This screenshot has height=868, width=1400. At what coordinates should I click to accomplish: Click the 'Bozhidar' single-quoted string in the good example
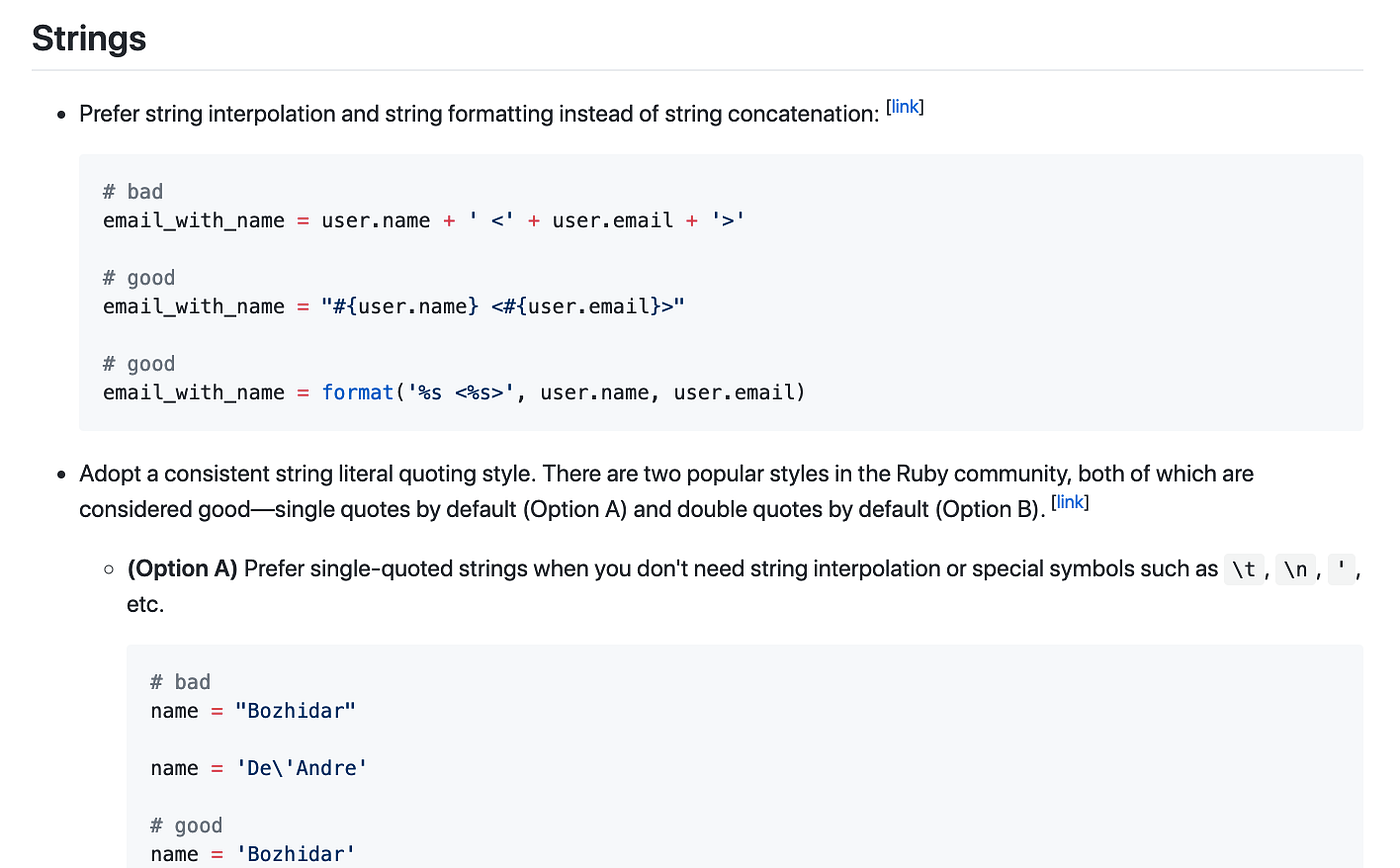(295, 854)
